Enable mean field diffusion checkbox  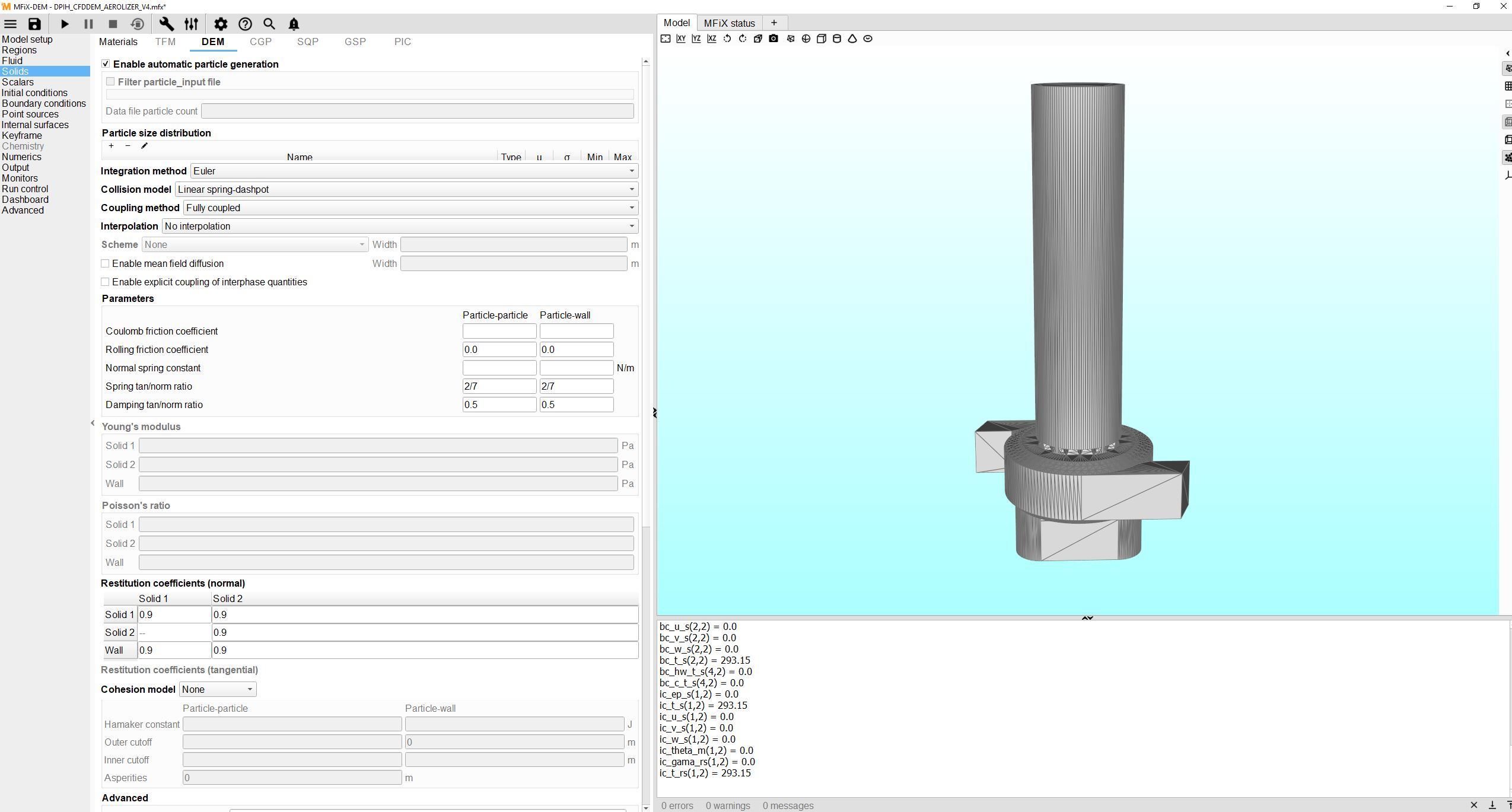click(x=106, y=263)
